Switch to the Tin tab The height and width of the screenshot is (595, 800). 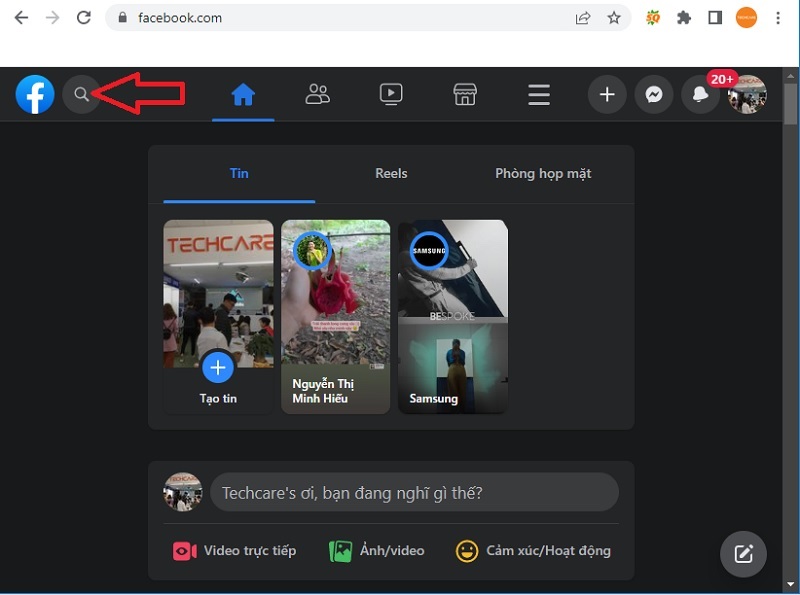point(239,173)
